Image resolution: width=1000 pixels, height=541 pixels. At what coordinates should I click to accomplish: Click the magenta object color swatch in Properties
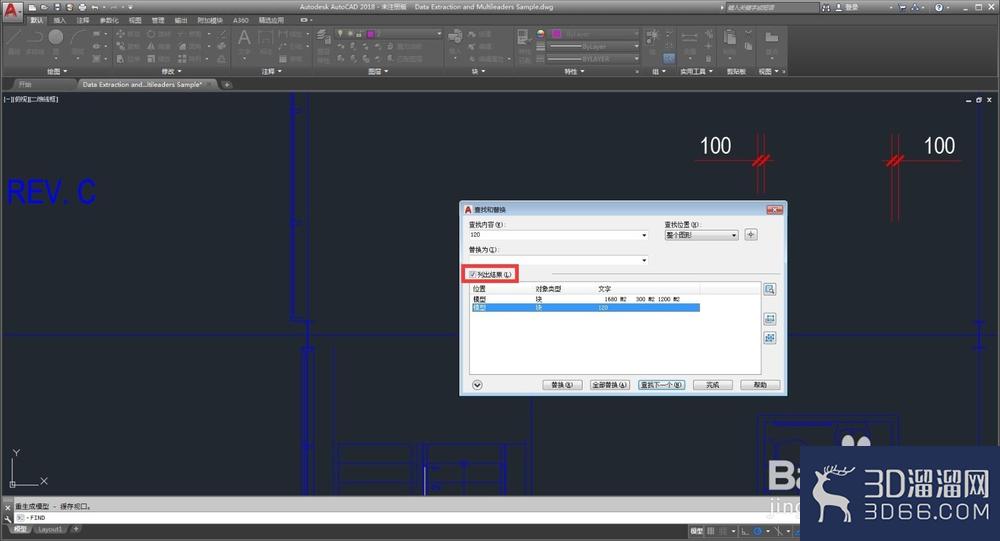click(556, 33)
